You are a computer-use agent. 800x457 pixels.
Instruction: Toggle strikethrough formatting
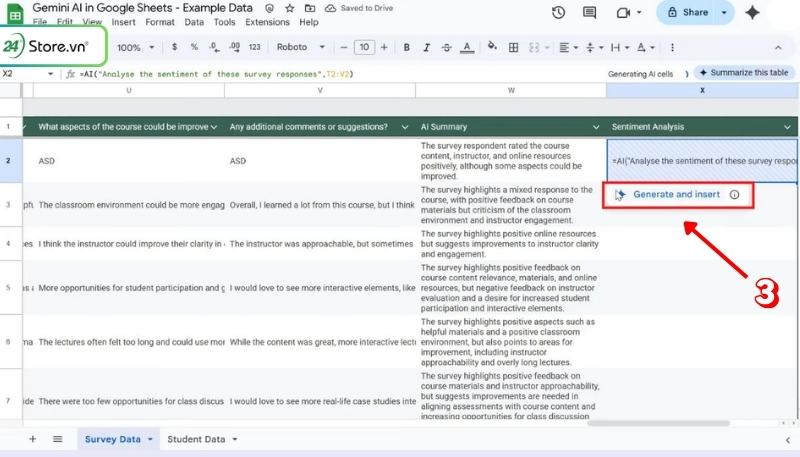click(446, 47)
